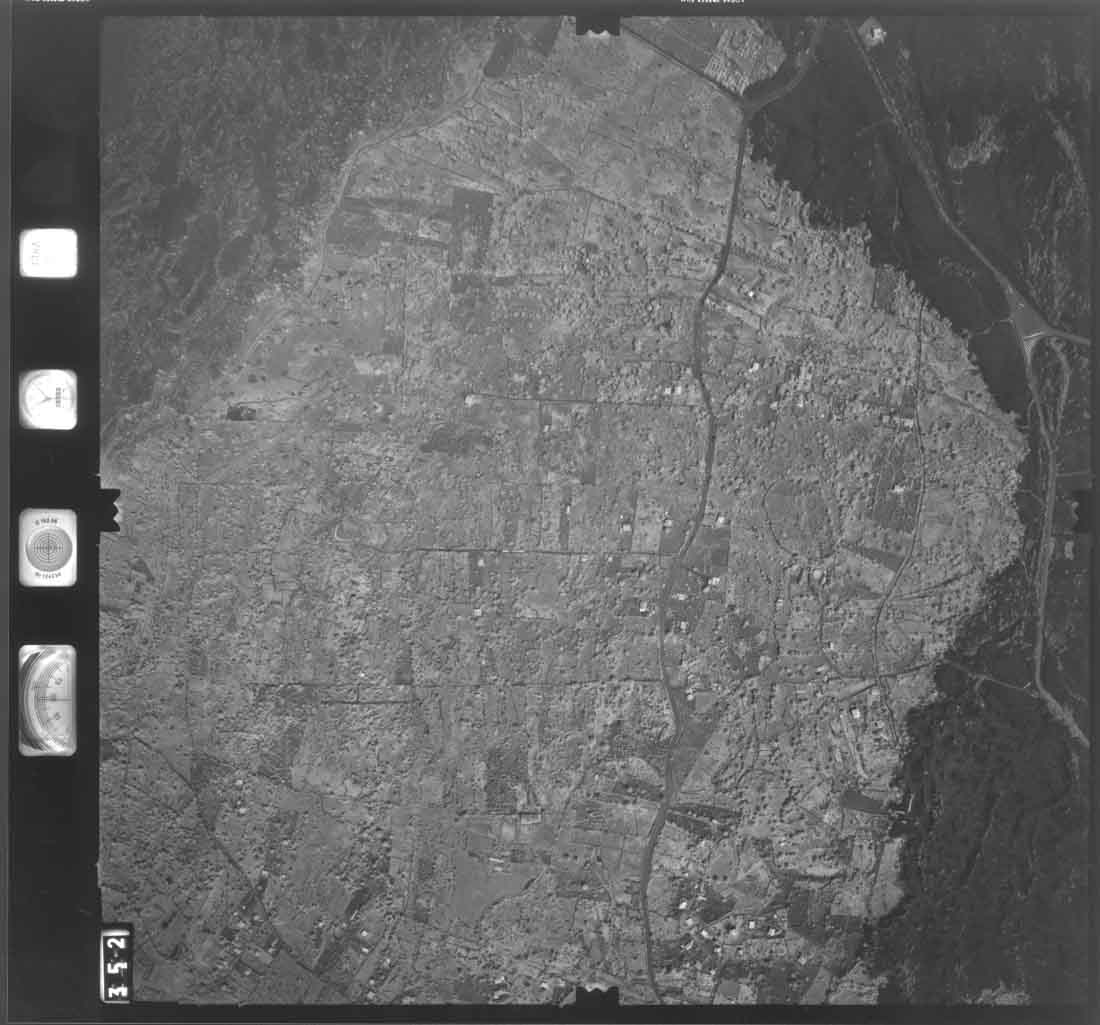Click the circular bubble level instrument
Viewport: 1100px width, 1025px height.
48,548
